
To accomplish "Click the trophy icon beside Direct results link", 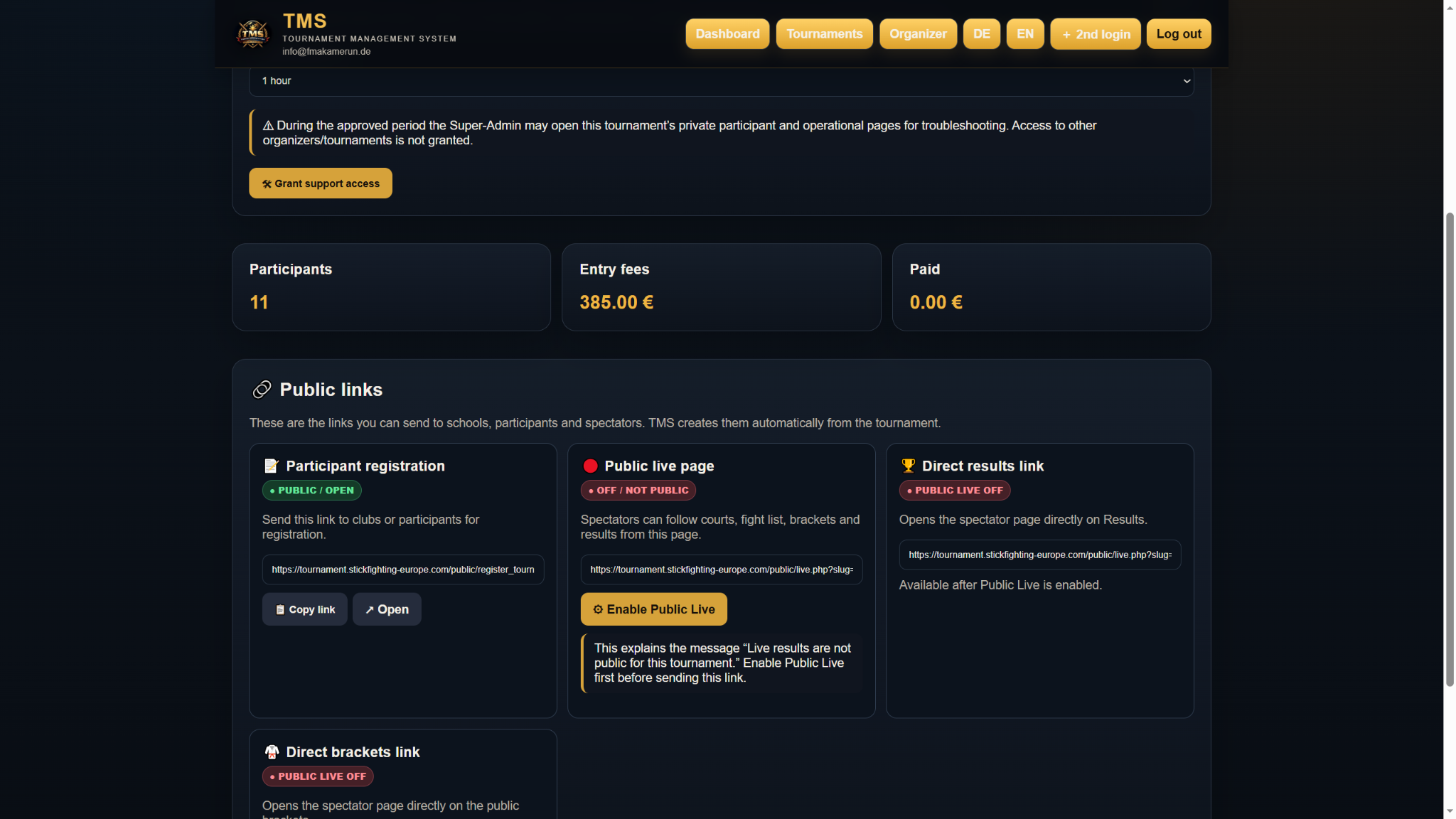I will 908,466.
